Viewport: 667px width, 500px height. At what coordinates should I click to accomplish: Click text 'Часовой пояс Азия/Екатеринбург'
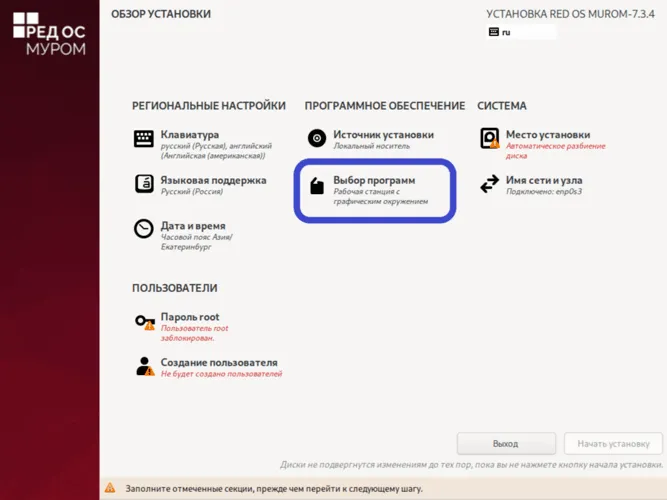(x=197, y=242)
